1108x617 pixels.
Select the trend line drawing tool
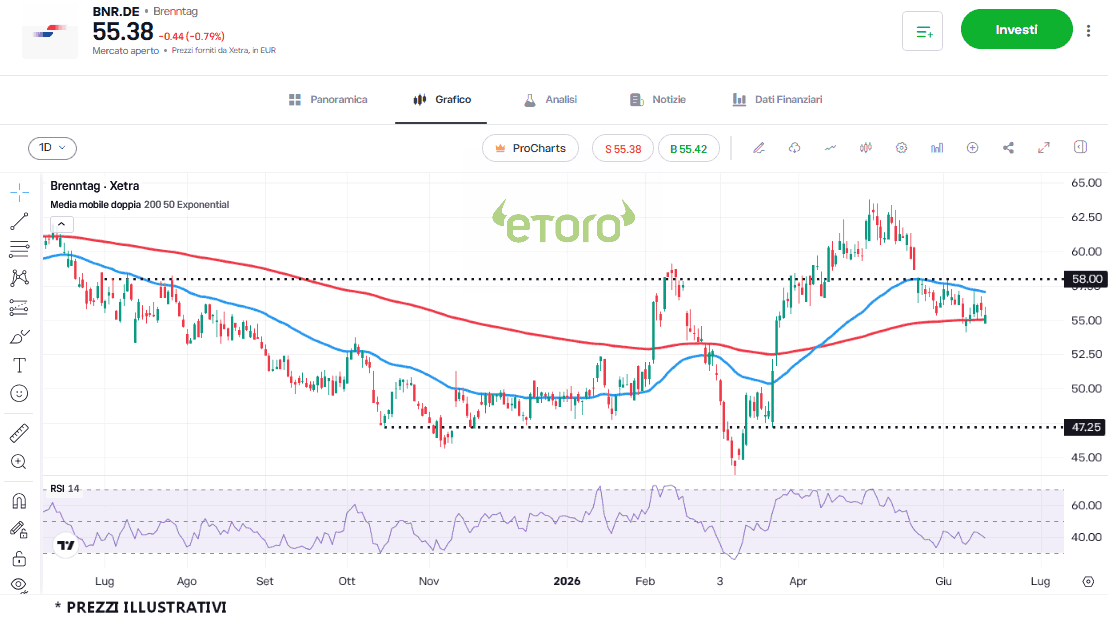pyautogui.click(x=19, y=221)
